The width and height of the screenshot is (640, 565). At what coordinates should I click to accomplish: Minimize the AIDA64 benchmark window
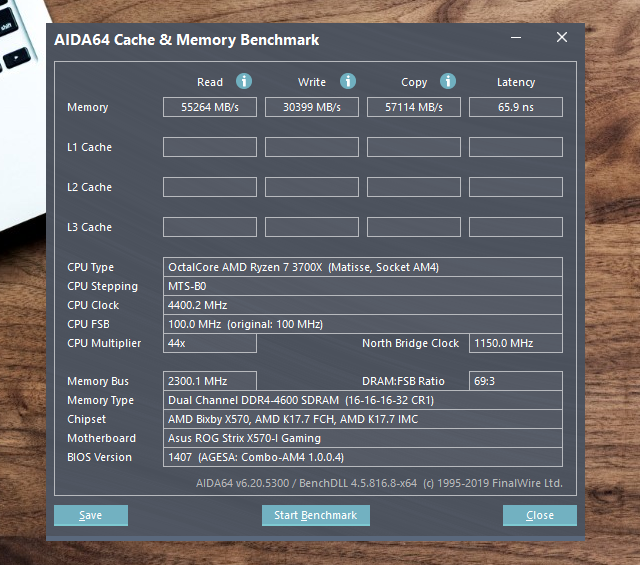coord(516,38)
